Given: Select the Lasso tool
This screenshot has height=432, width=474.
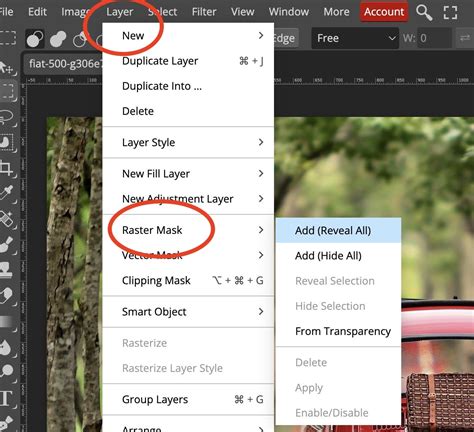Looking at the screenshot, I should (x=7, y=117).
